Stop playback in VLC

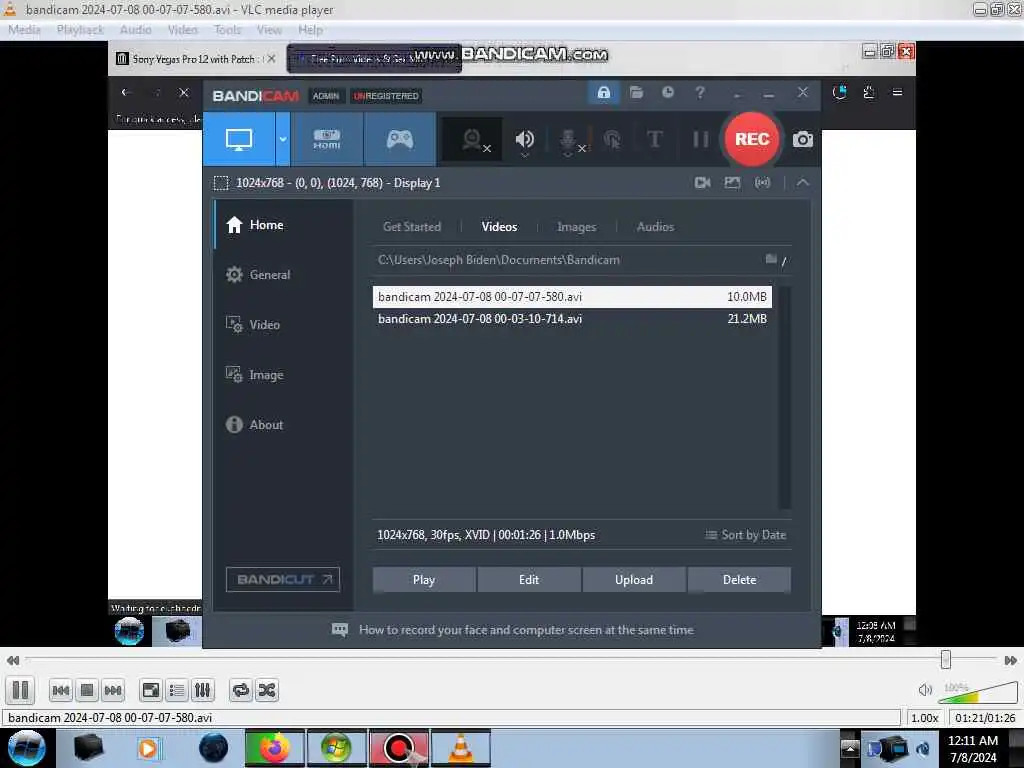[x=87, y=690]
